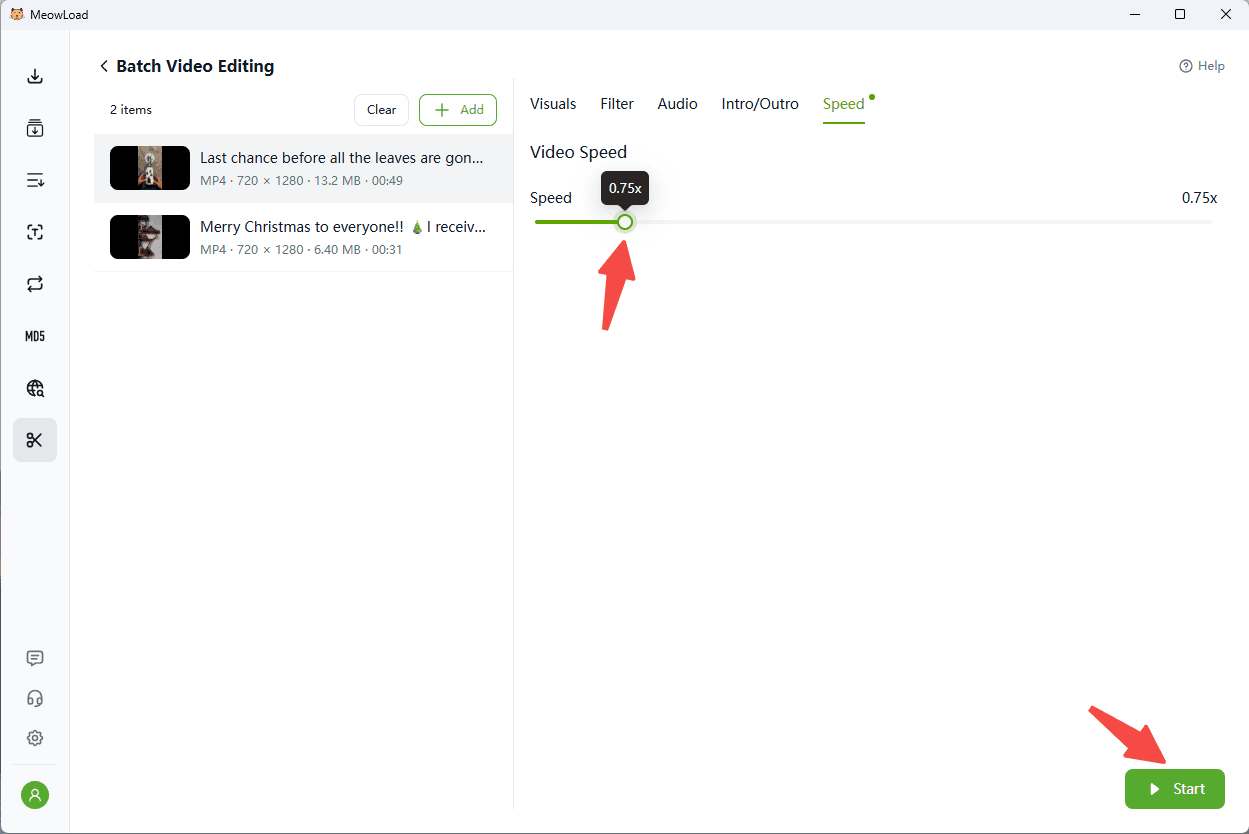1249x834 pixels.
Task: Select the download list queue icon
Action: (35, 180)
